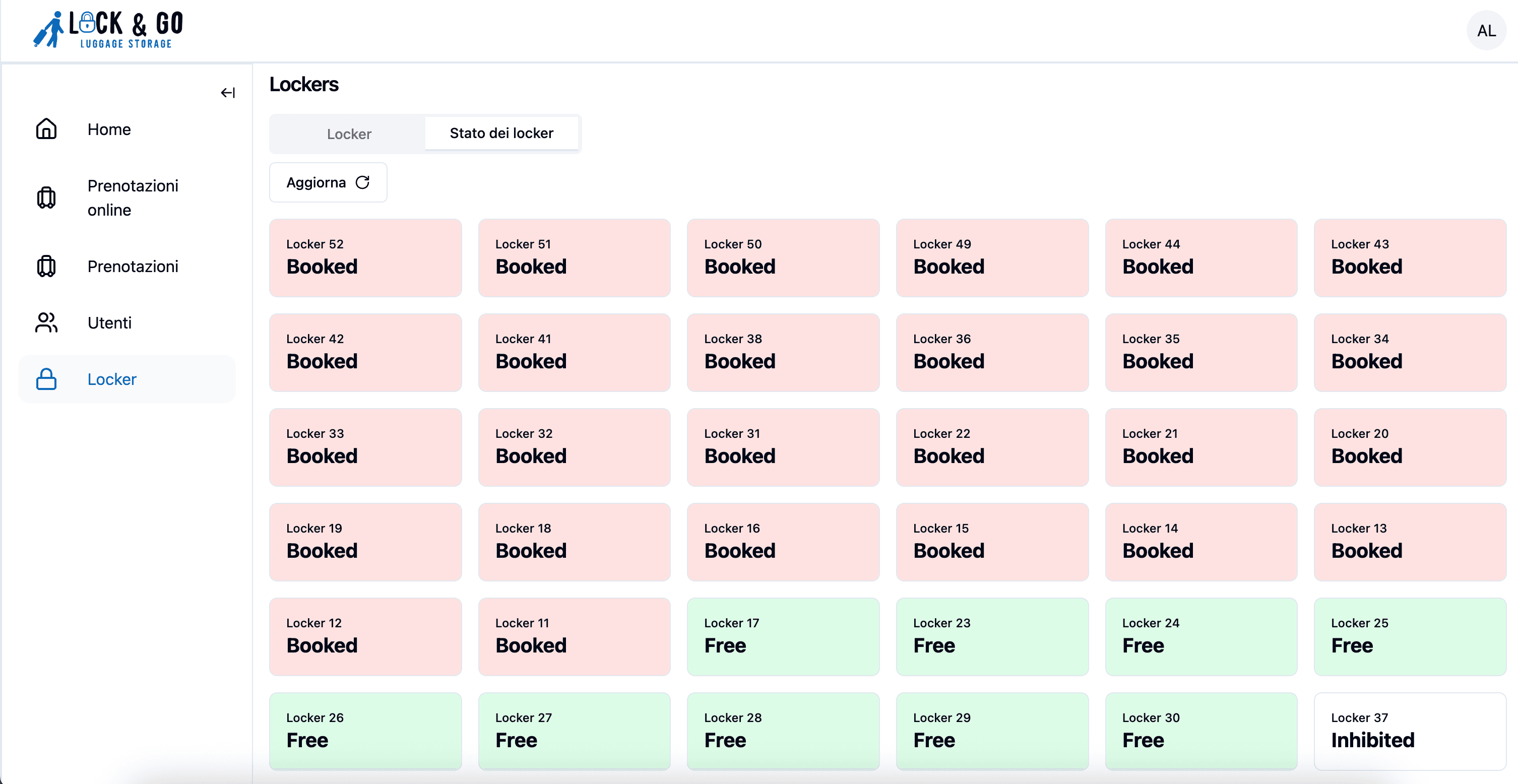This screenshot has height=784, width=1518.
Task: Click the Home house icon
Action: (x=46, y=129)
